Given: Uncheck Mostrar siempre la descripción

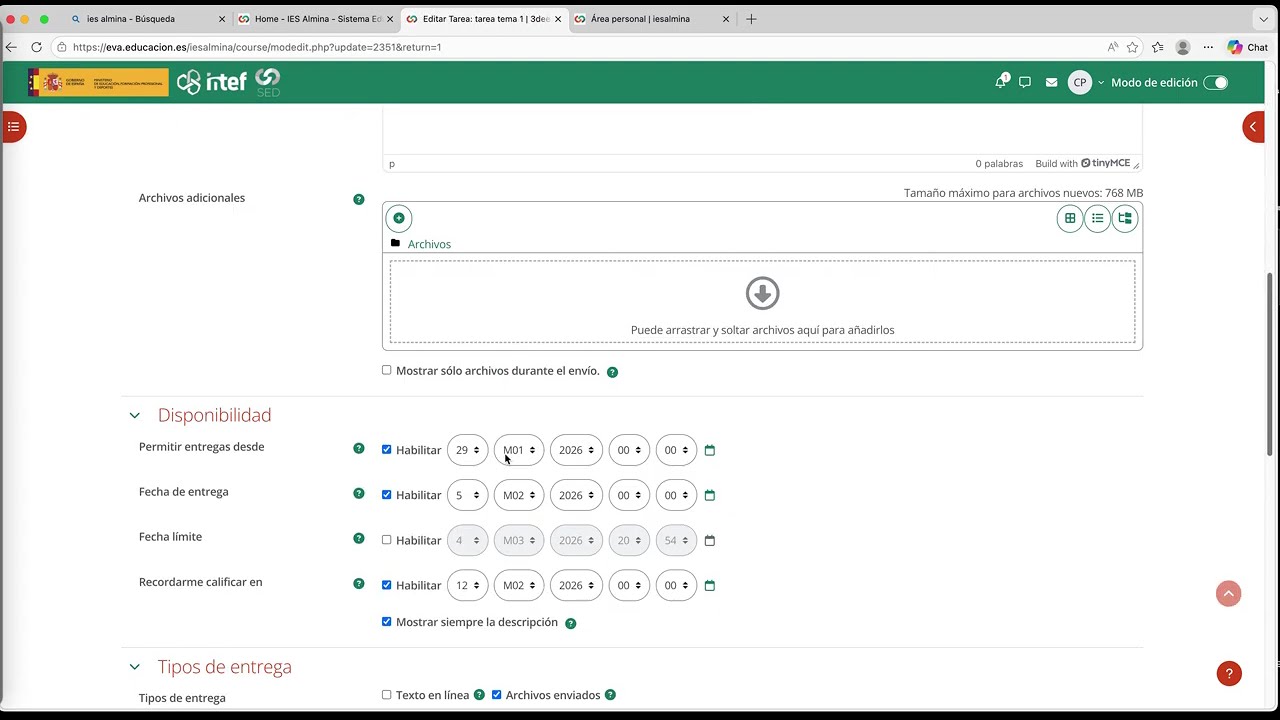Looking at the screenshot, I should pos(387,621).
